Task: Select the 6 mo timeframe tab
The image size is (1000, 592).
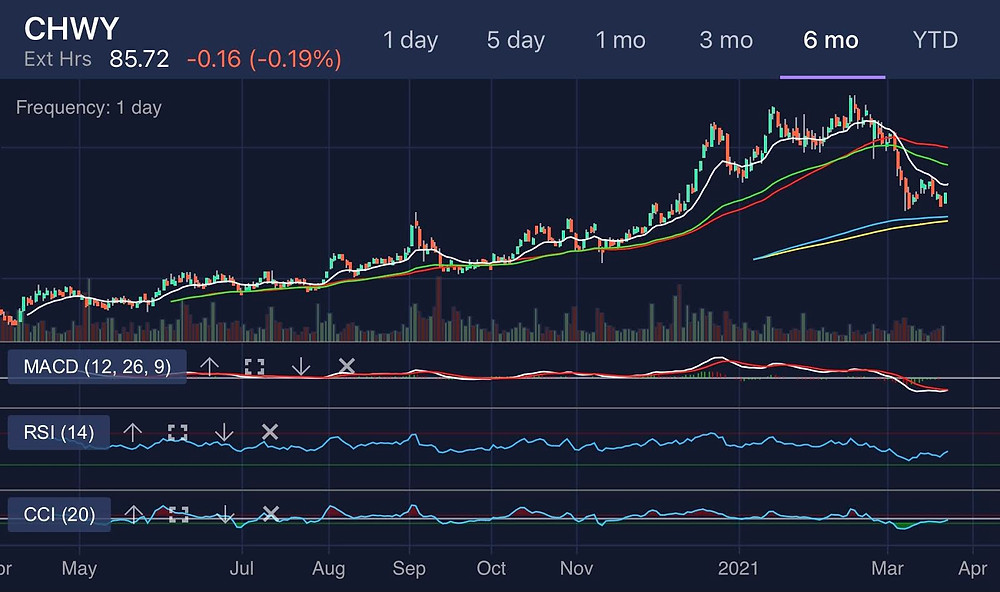Action: click(x=831, y=40)
